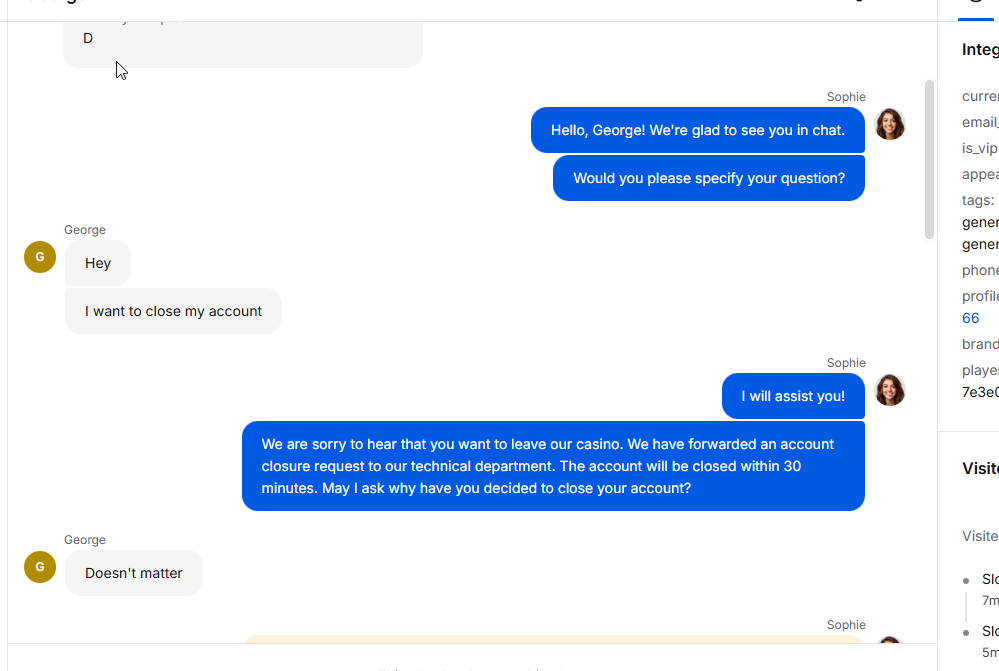Click the "phone" field in the sidebar
999x671 pixels.
point(980,270)
